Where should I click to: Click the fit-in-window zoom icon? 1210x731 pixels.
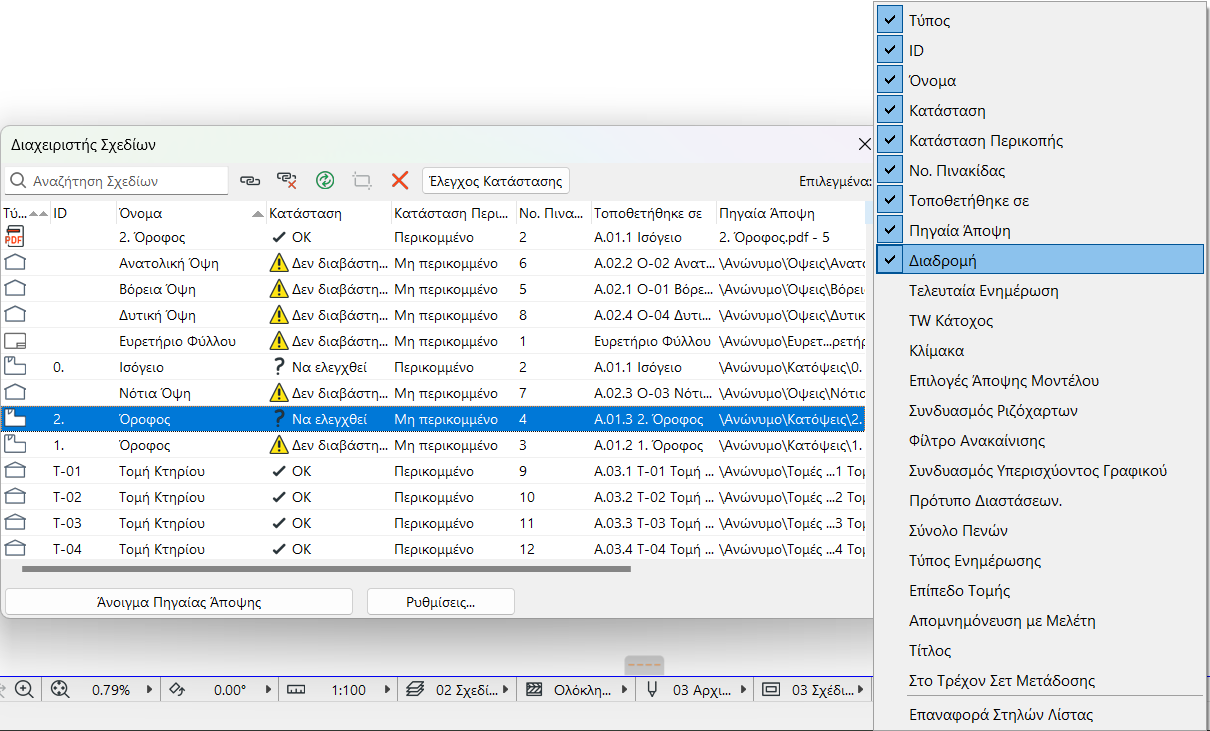(60, 689)
